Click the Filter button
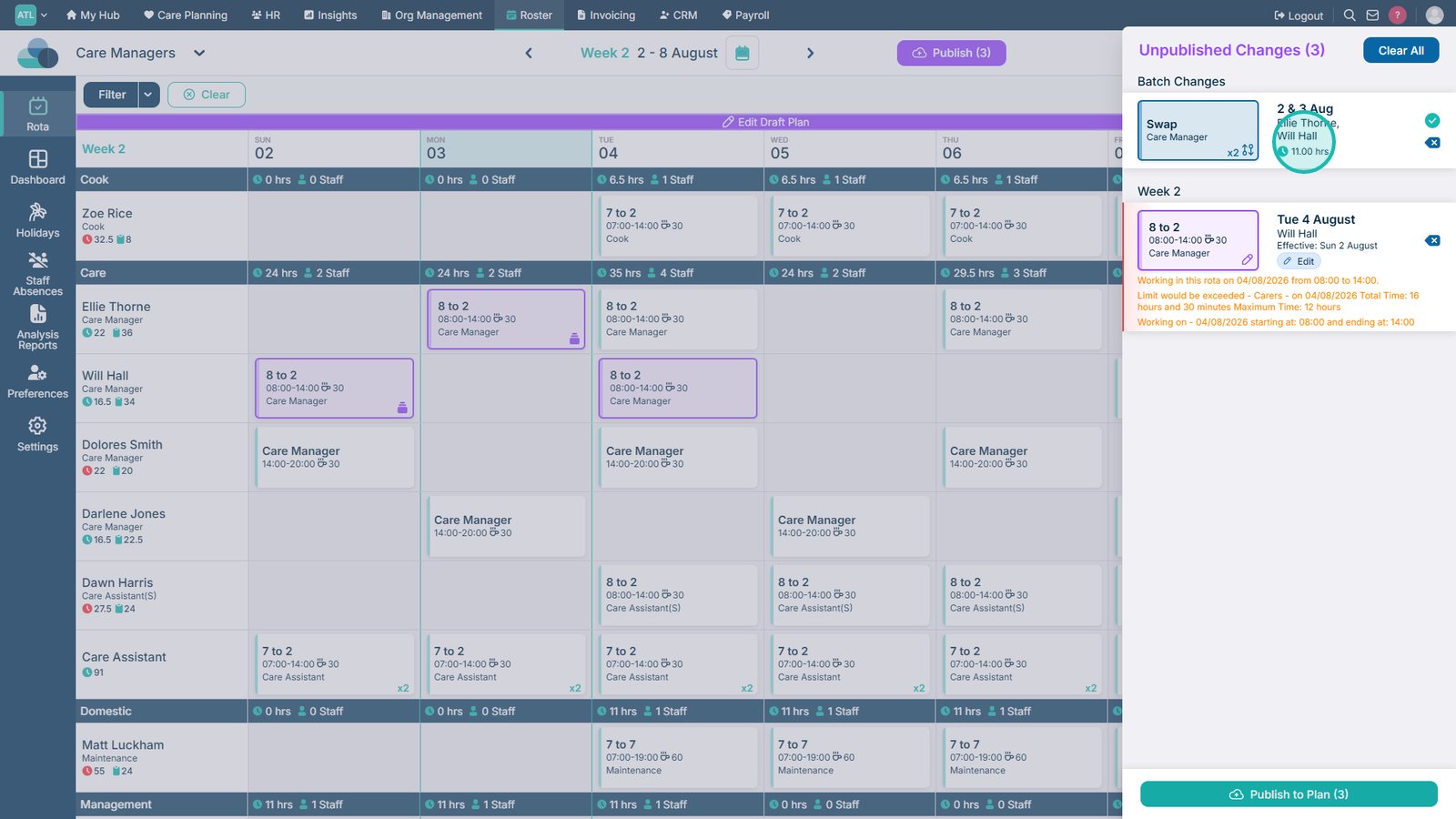1456x819 pixels. (x=112, y=95)
